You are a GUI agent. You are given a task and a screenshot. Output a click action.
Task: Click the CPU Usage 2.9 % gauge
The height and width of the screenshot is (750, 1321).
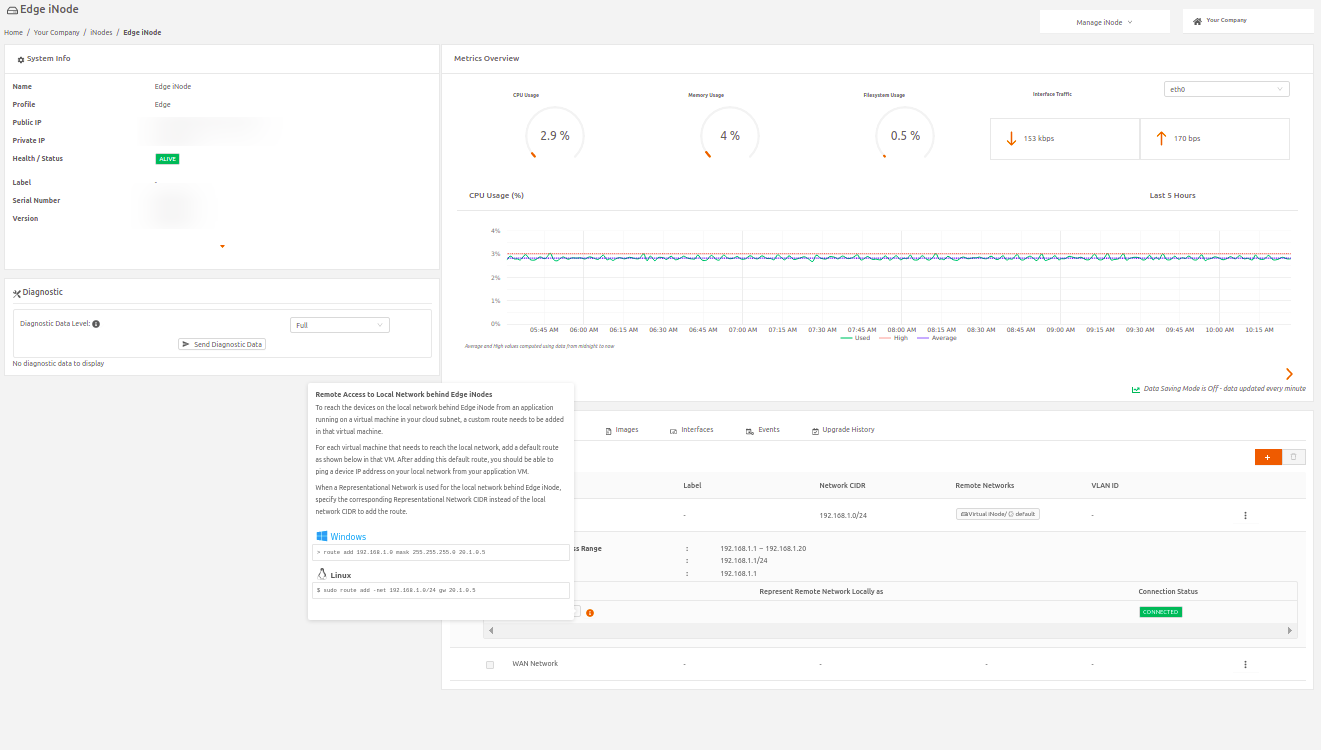[555, 135]
